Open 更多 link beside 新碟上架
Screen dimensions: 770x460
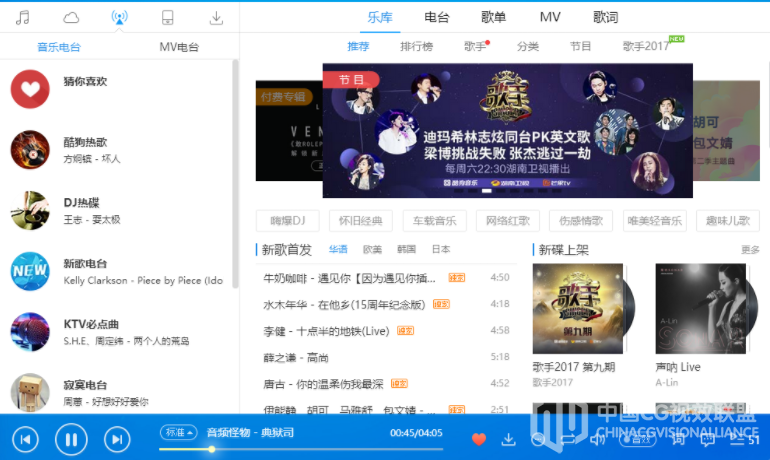750,250
